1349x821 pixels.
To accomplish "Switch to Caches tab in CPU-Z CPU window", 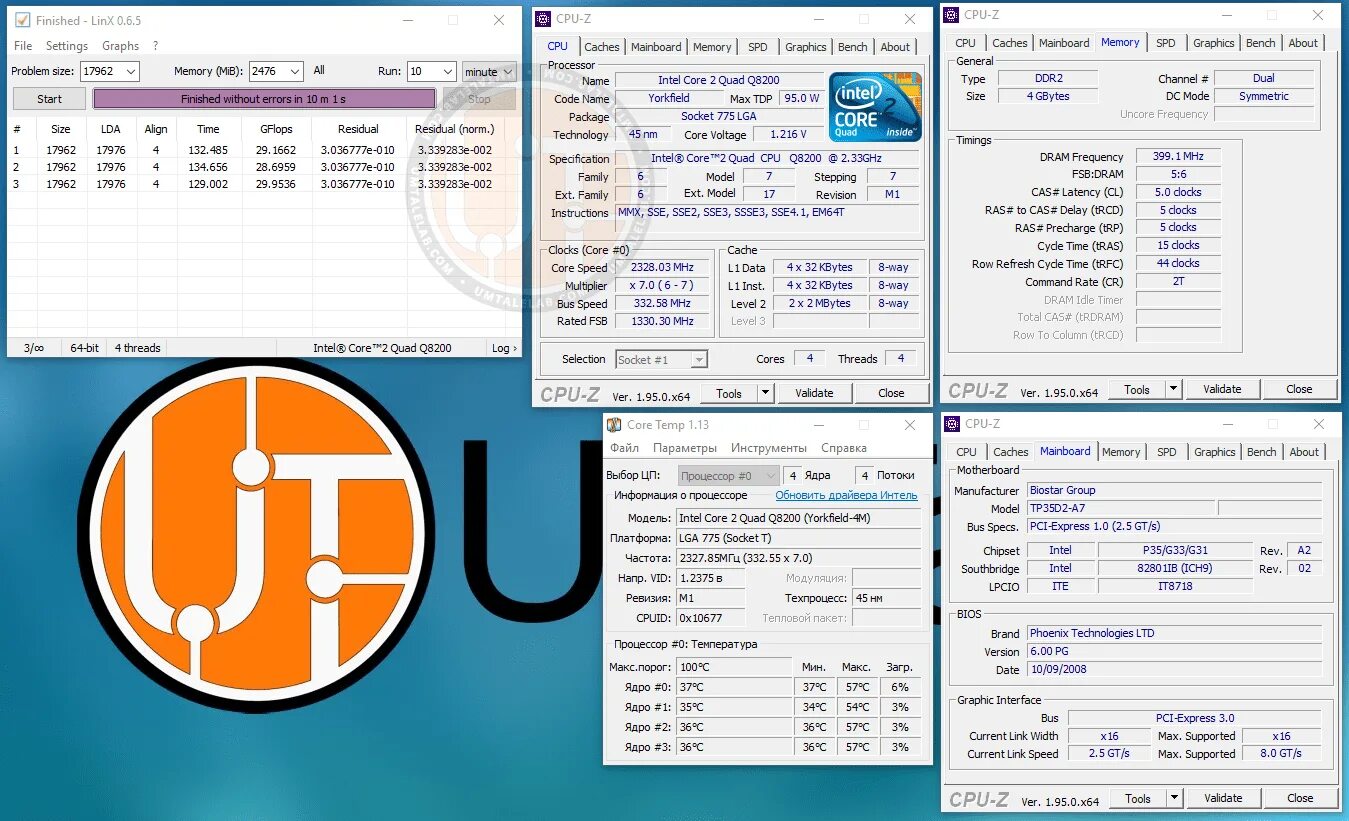I will (x=602, y=47).
